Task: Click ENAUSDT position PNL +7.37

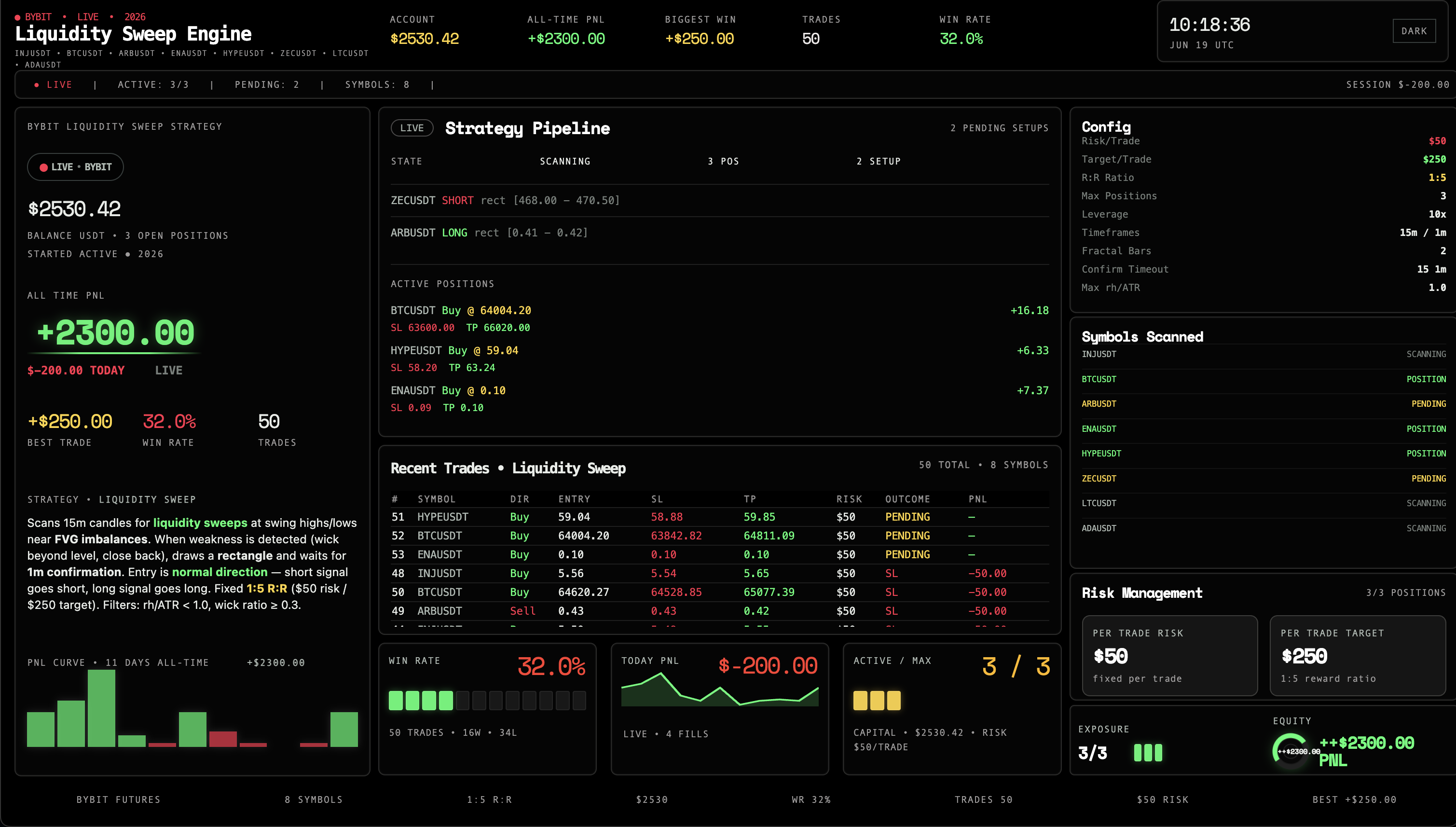Action: click(1032, 391)
